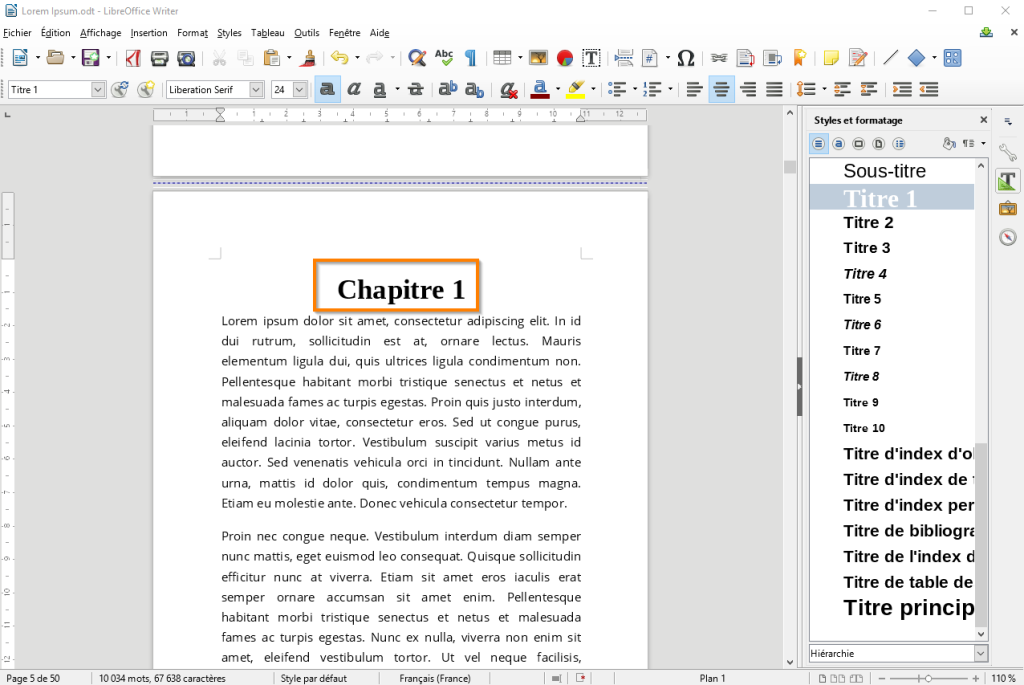
Task: Click the Clone Formatting paintbrush icon
Action: coord(308,58)
